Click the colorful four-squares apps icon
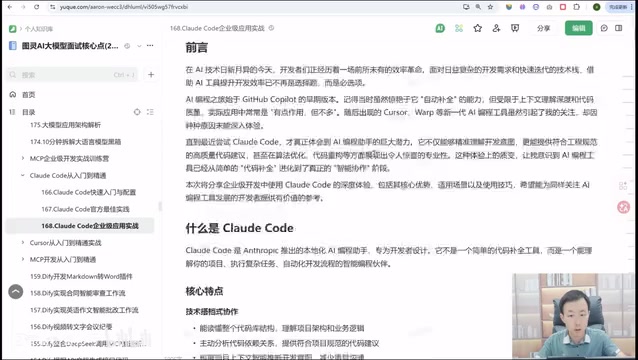Screen dimensions: 638x360 459,28
